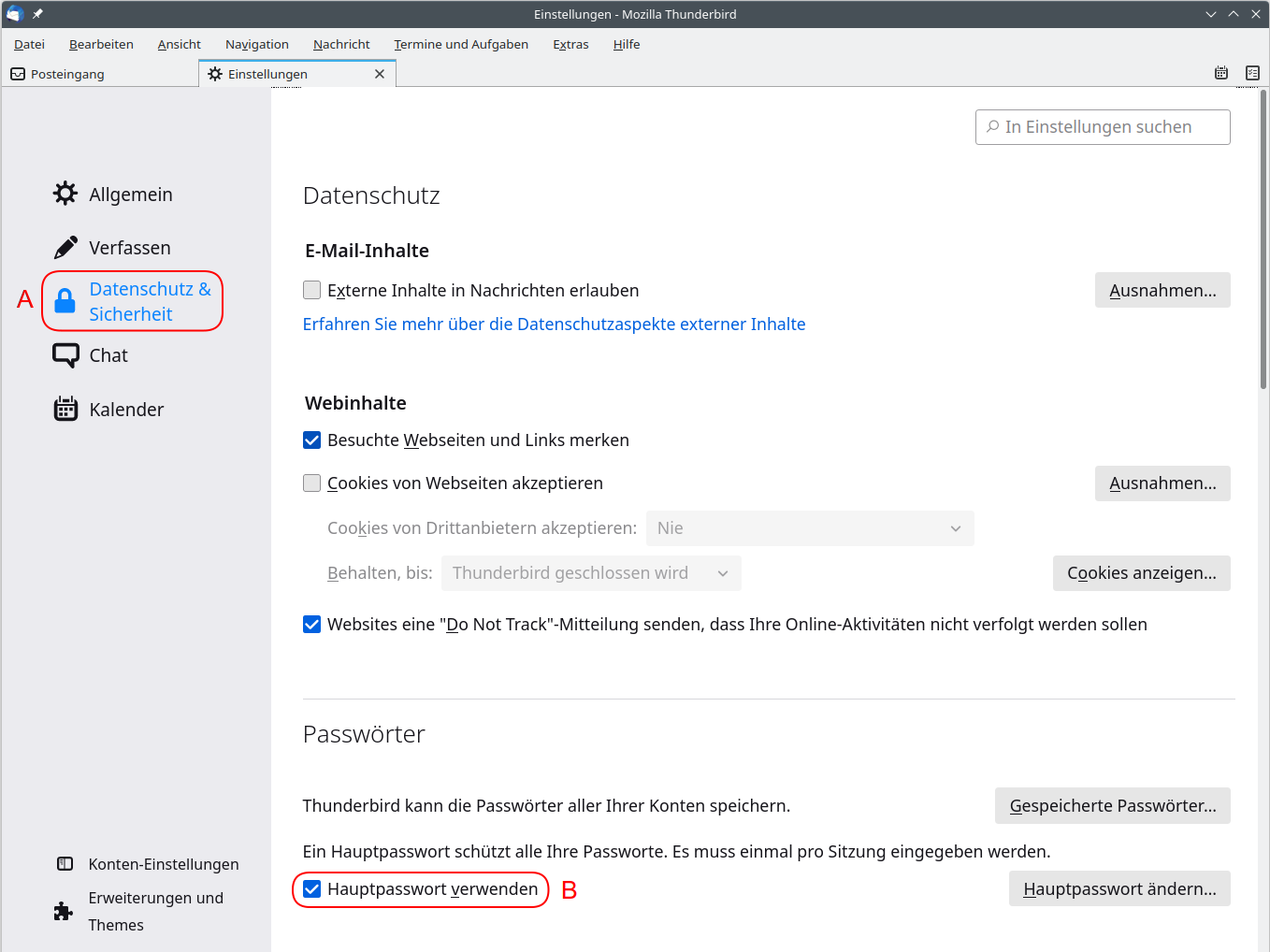
Task: Click the Chat speech bubble icon
Action: [x=65, y=355]
